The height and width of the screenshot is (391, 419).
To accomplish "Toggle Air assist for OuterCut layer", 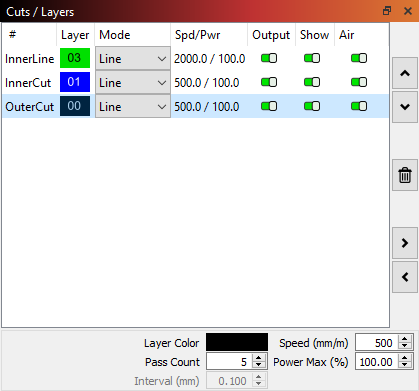I will coord(359,106).
